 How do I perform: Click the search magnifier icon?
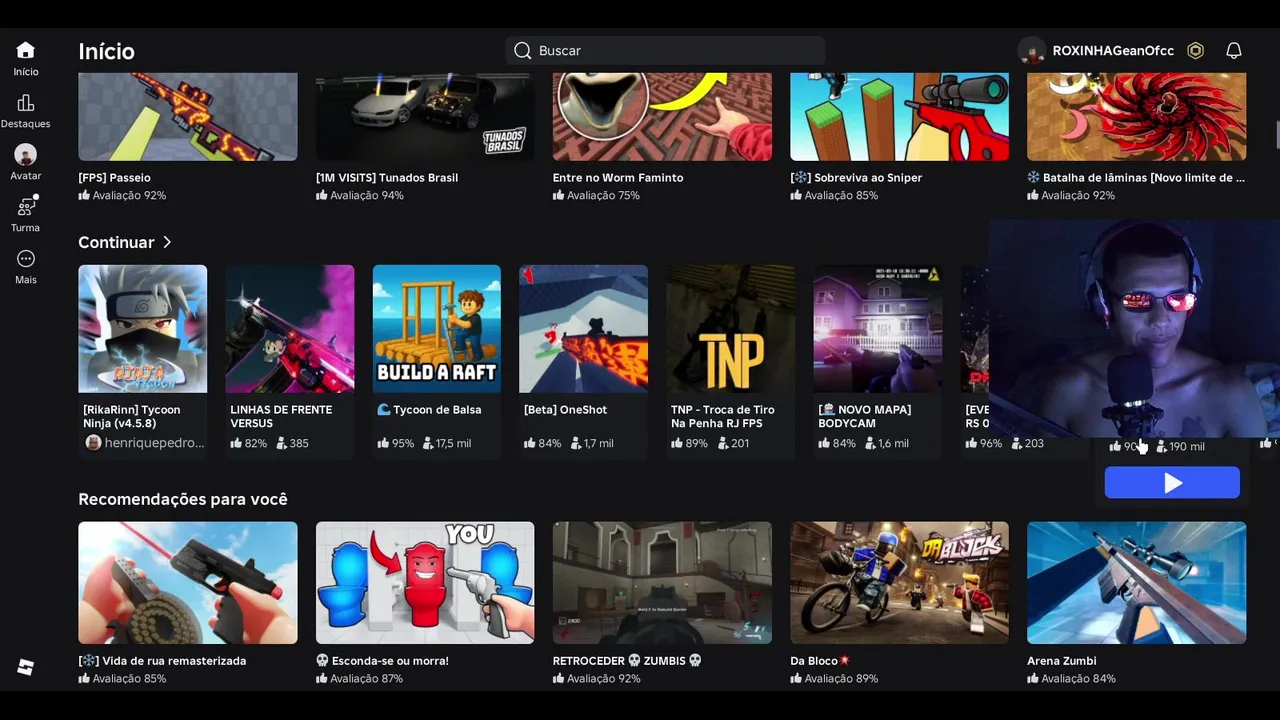(522, 51)
